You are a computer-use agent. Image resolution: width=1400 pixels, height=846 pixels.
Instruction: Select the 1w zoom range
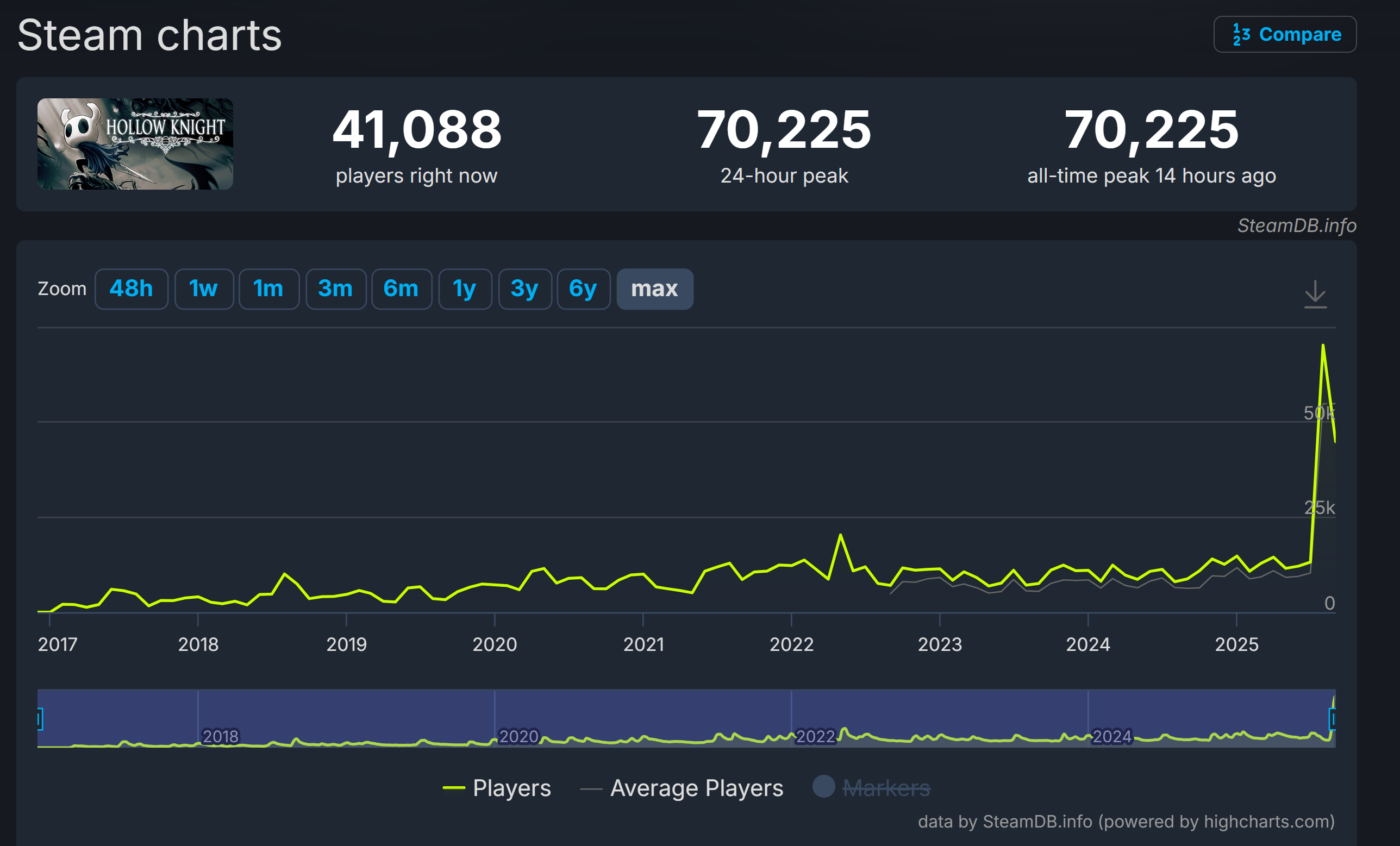click(203, 289)
